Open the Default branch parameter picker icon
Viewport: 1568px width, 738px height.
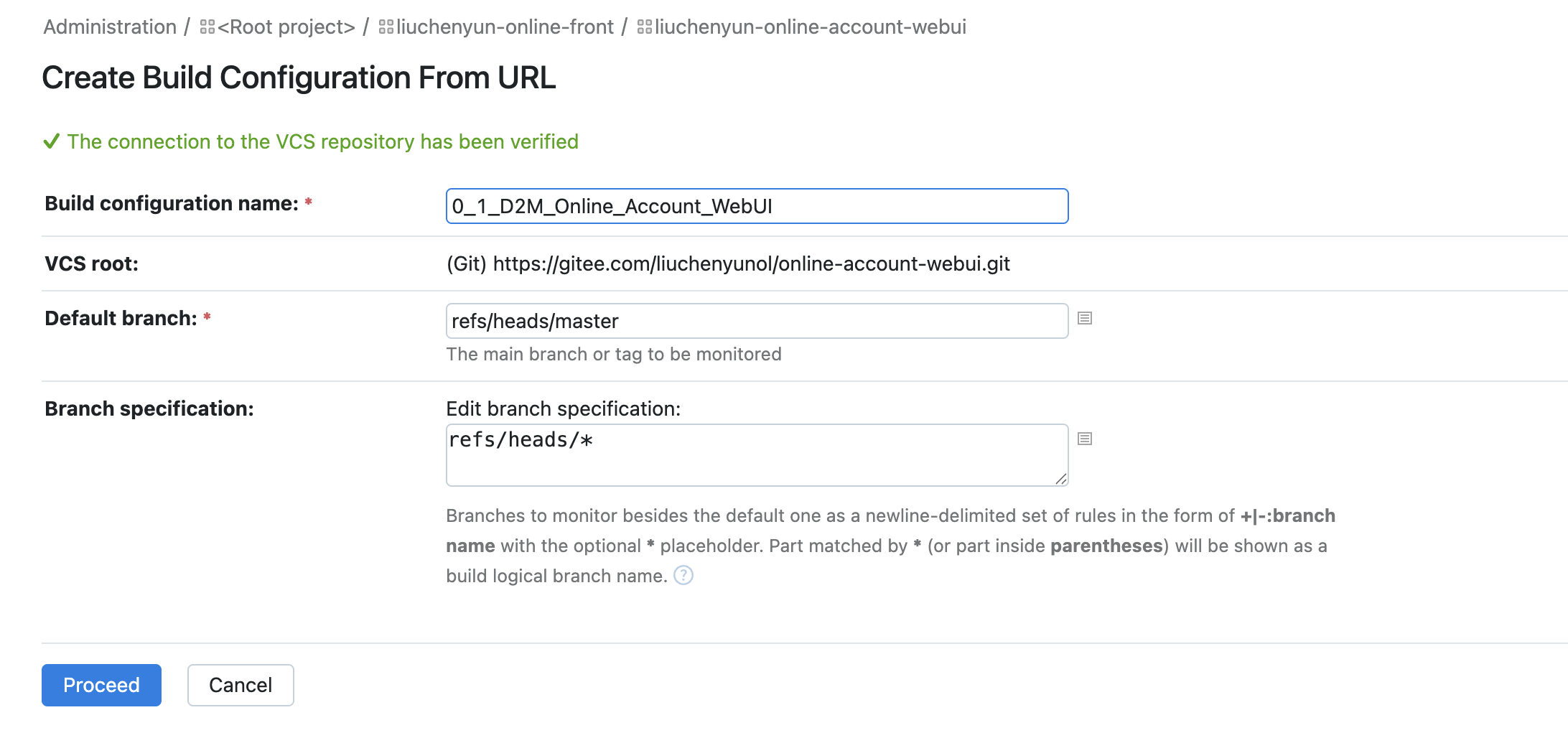[x=1085, y=318]
